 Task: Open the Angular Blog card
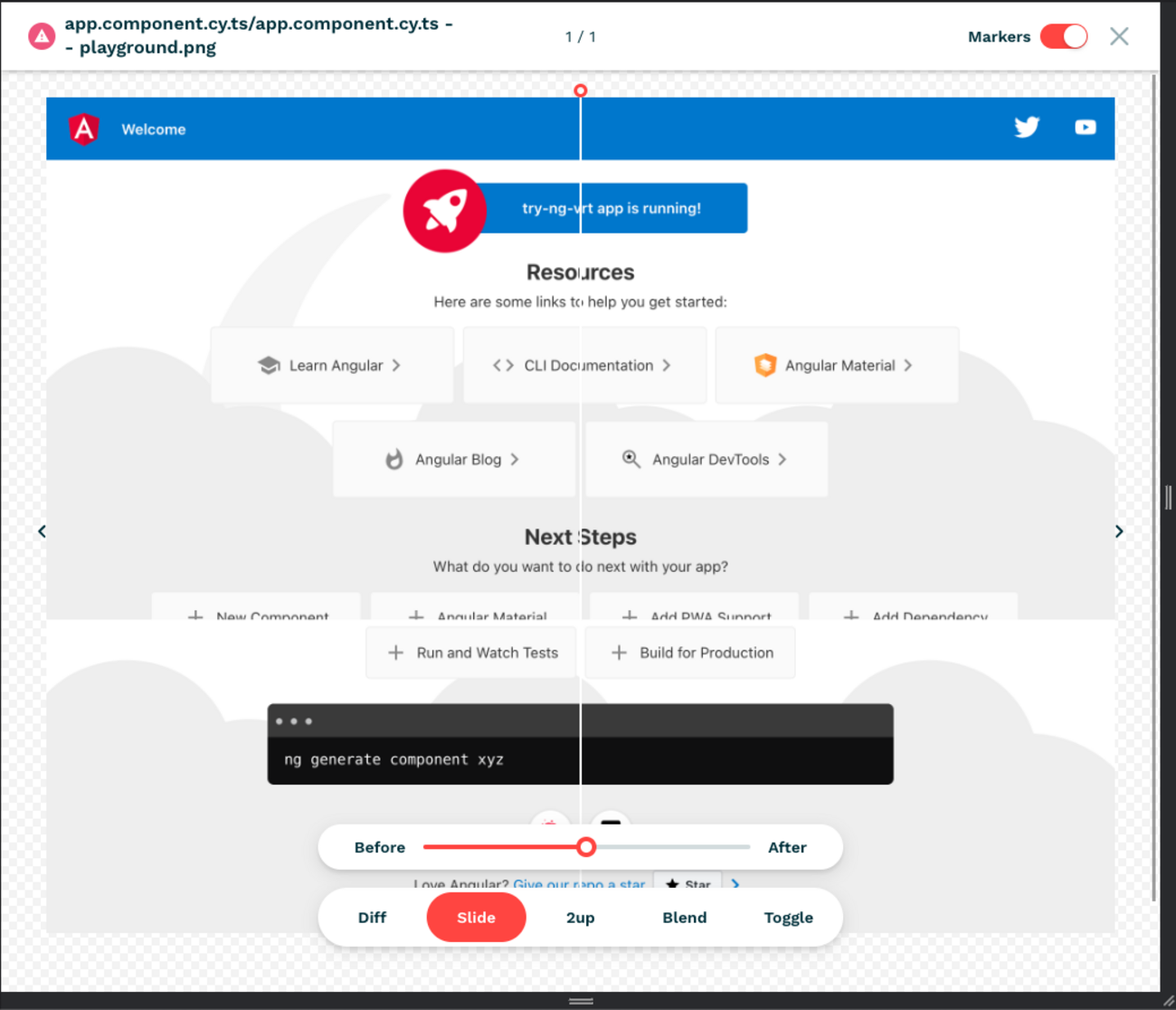454,460
